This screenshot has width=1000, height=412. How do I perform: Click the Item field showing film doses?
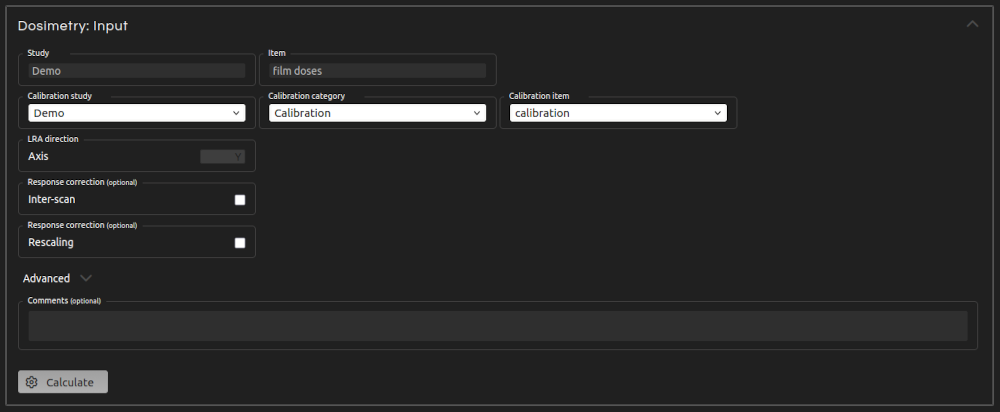(377, 71)
